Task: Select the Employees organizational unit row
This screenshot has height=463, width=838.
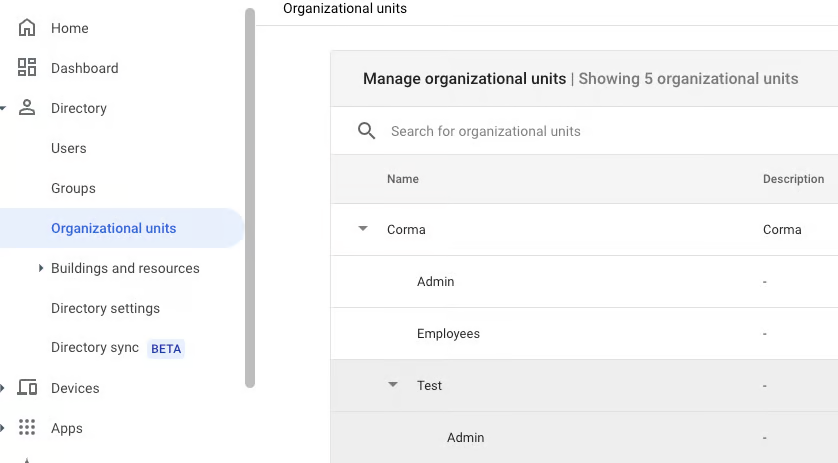Action: click(x=448, y=333)
